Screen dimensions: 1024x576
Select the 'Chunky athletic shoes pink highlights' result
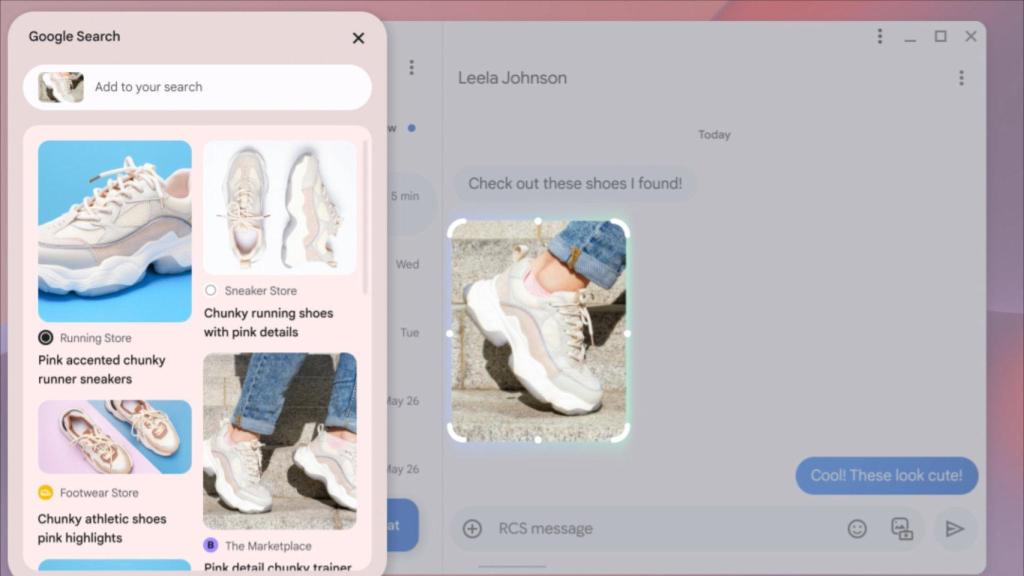(101, 528)
